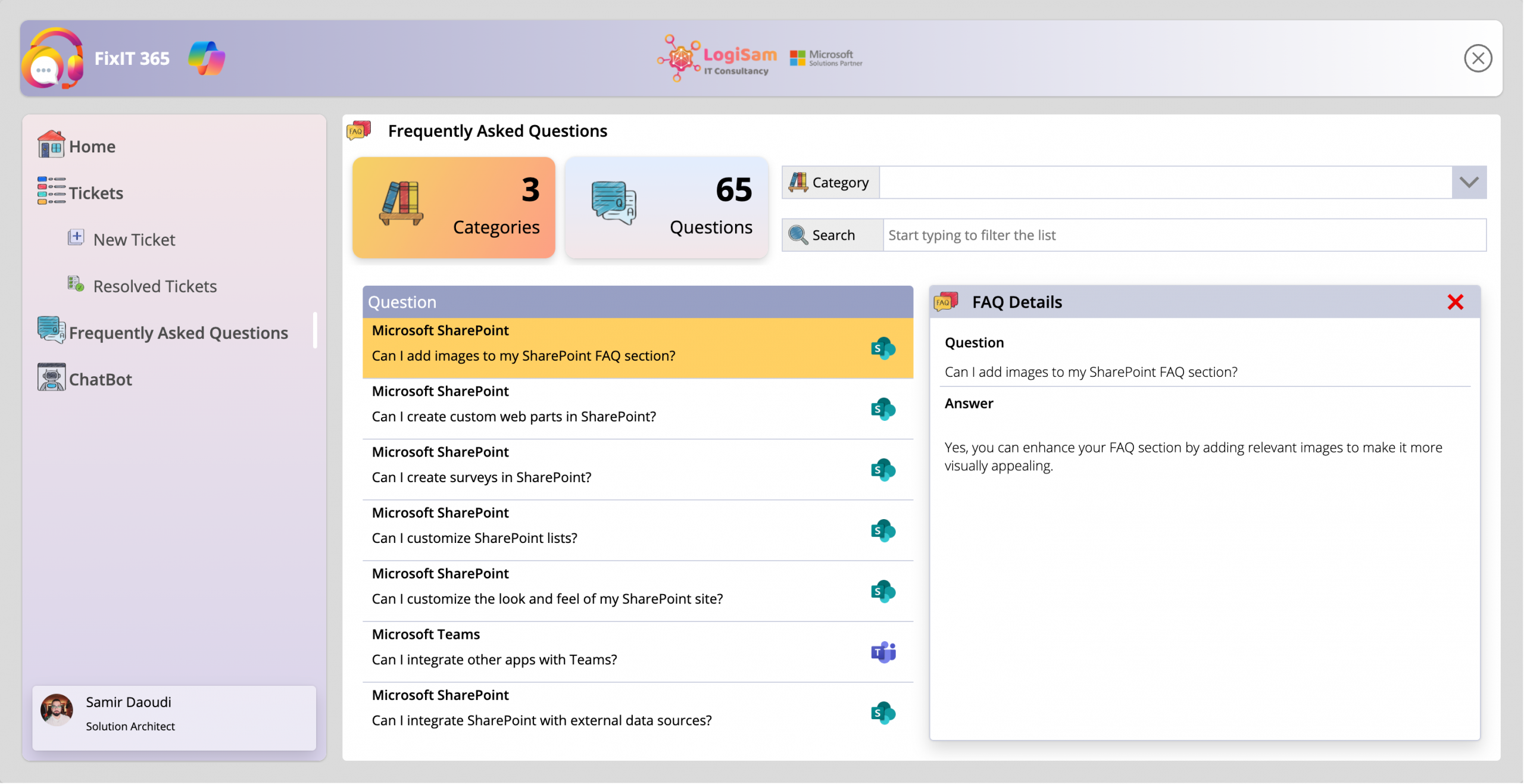Screen dimensions: 1524x784
Task: Click the Resolved Tickets checkmark icon
Action: pos(76,284)
